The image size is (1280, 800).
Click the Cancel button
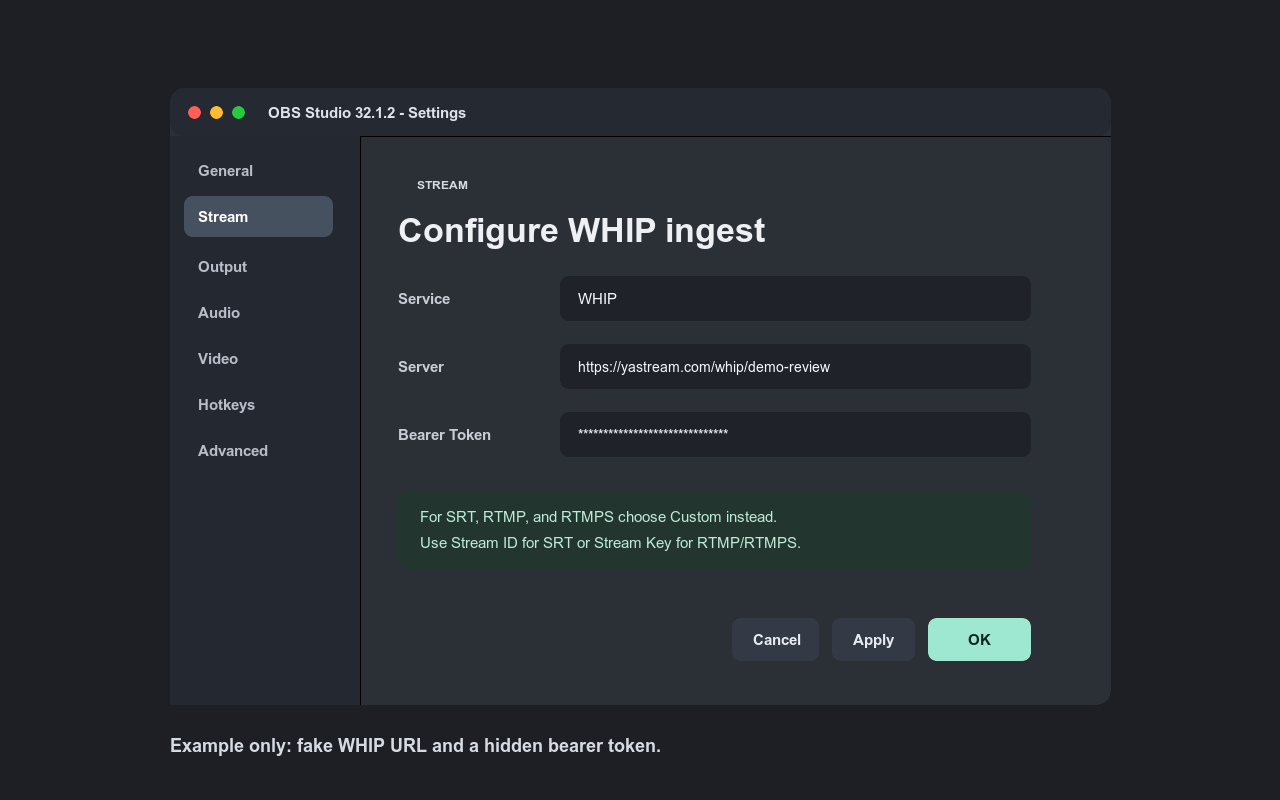[x=776, y=640]
